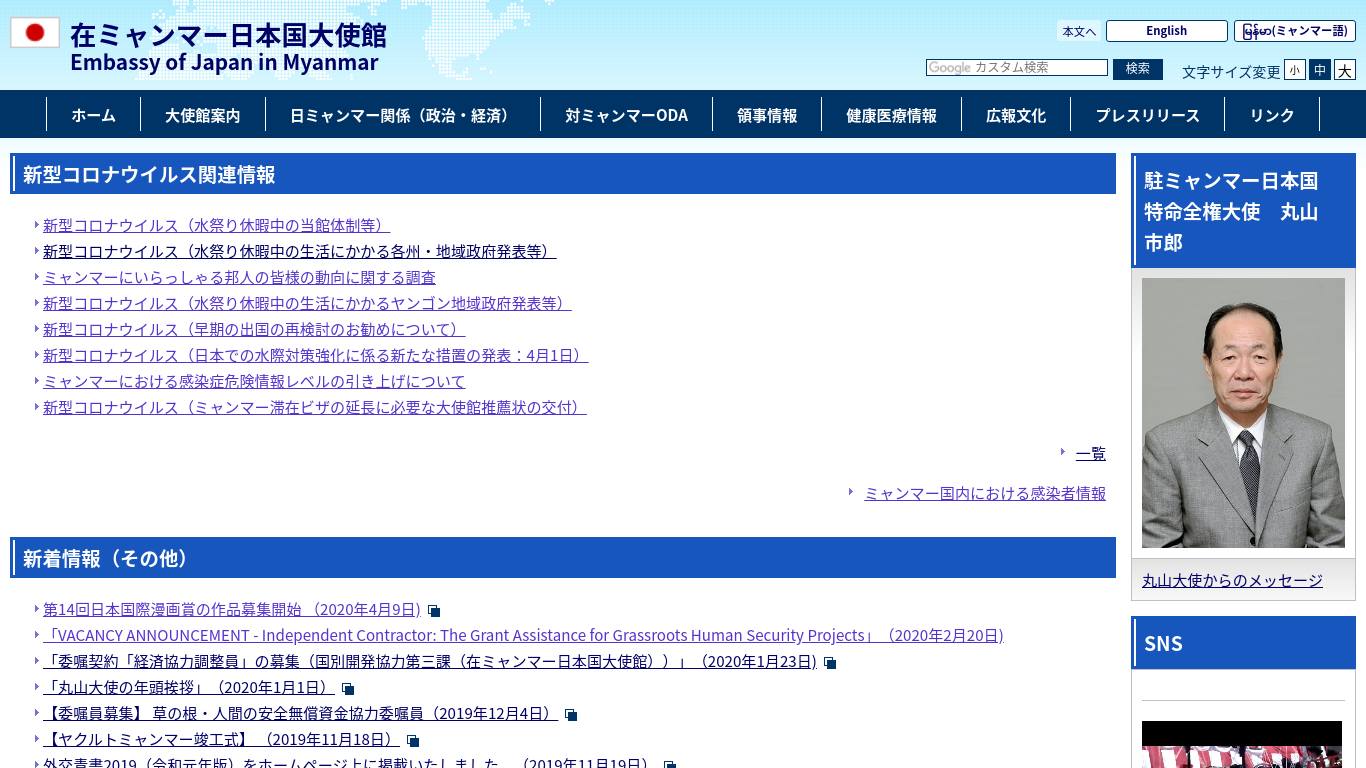
Task: Focus the Google カスタム検索 input field
Action: [1017, 68]
